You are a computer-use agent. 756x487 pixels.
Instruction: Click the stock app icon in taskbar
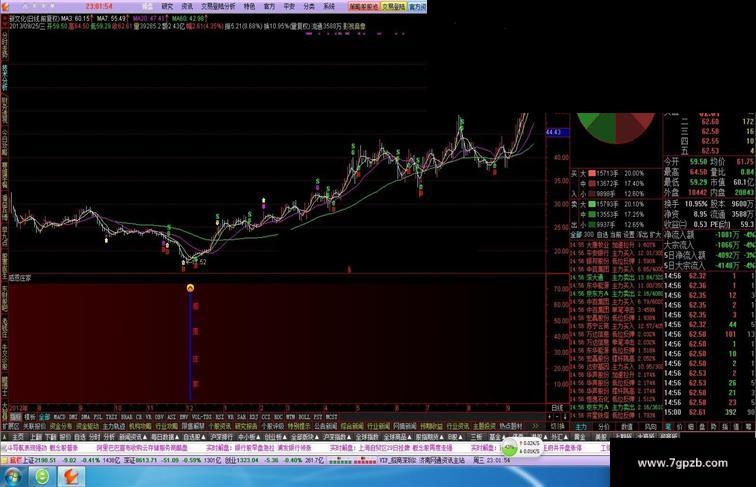tap(71, 477)
